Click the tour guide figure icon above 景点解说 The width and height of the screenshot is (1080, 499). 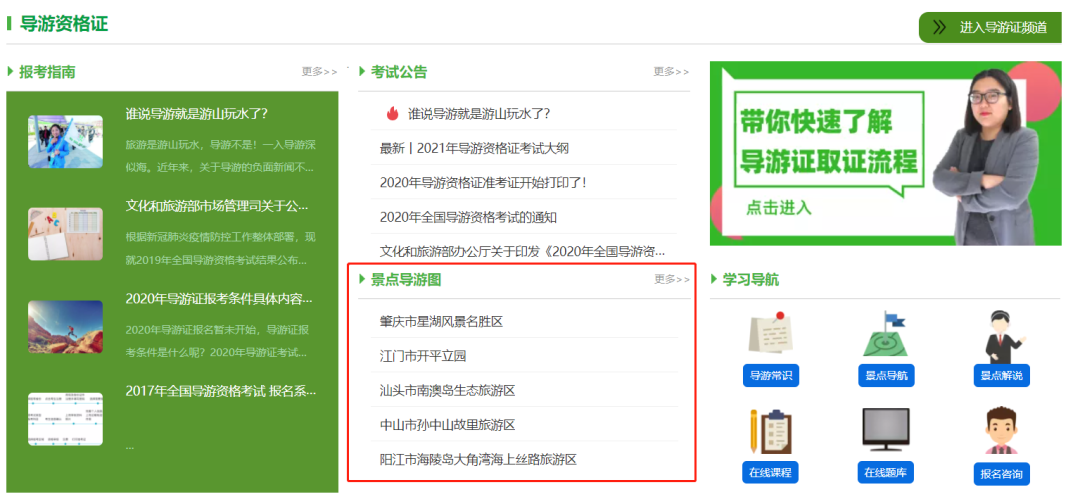coord(1004,335)
